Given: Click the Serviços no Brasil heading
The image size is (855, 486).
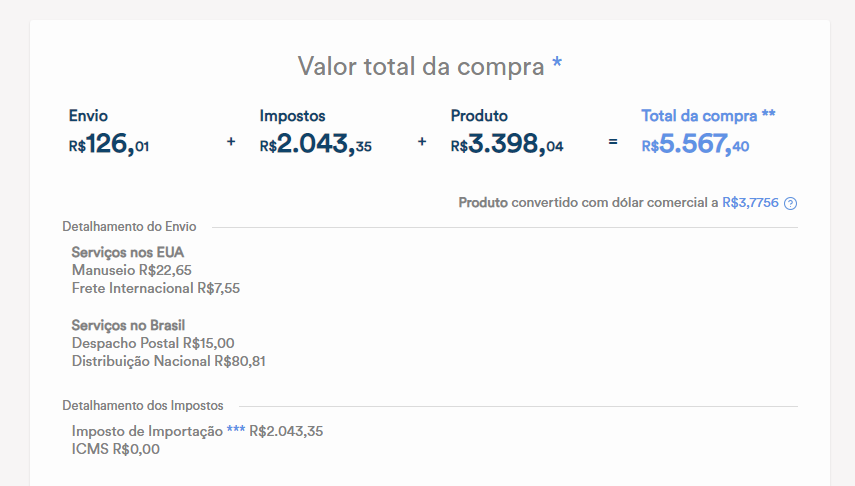Looking at the screenshot, I should (128, 325).
